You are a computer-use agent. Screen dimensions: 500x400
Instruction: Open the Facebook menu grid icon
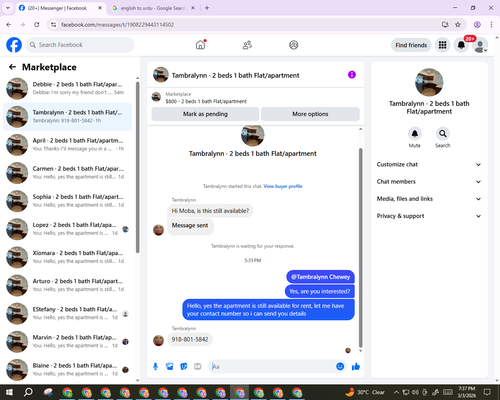[x=442, y=45]
